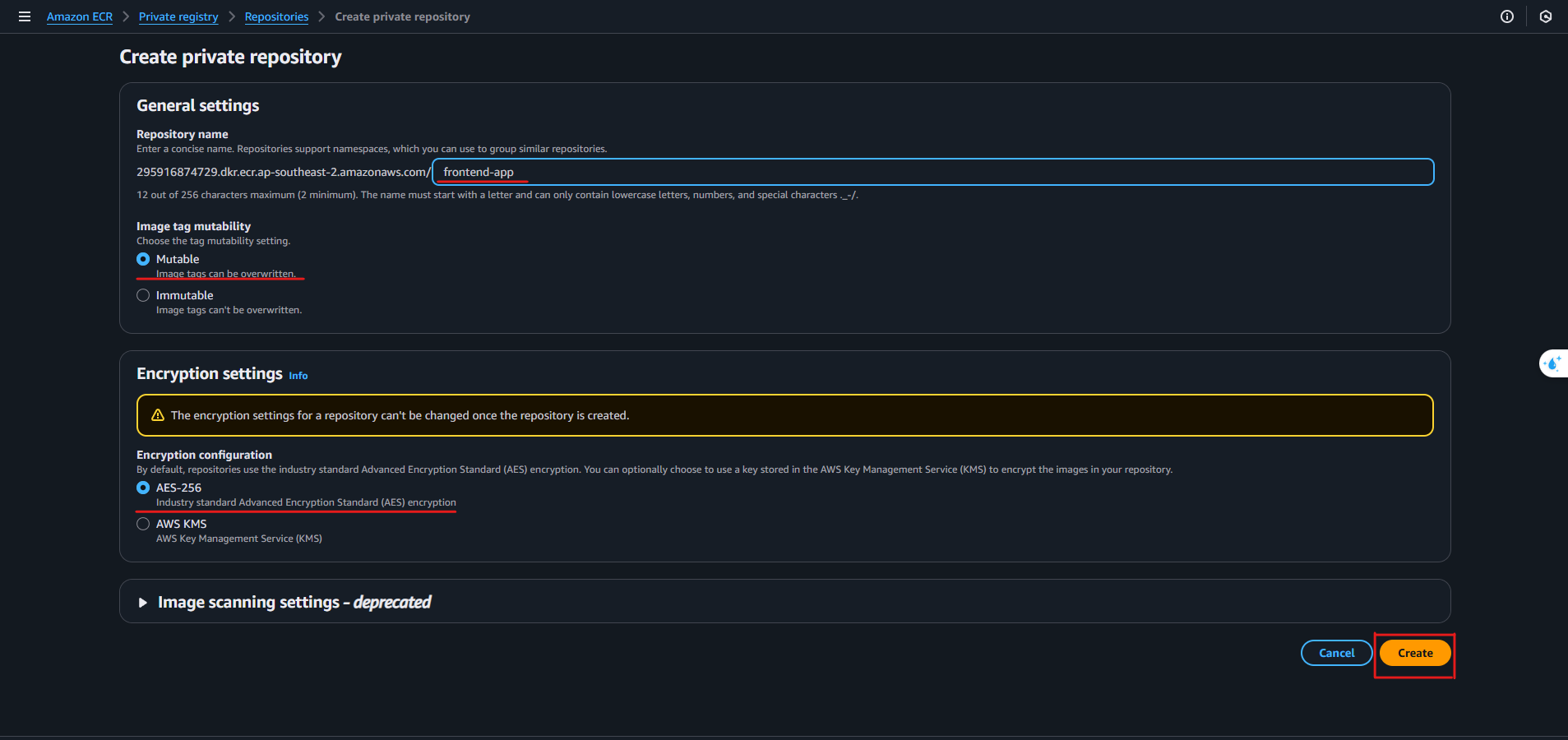This screenshot has width=1568, height=740.
Task: Click the warning triangle in the encryption alert
Action: (158, 415)
